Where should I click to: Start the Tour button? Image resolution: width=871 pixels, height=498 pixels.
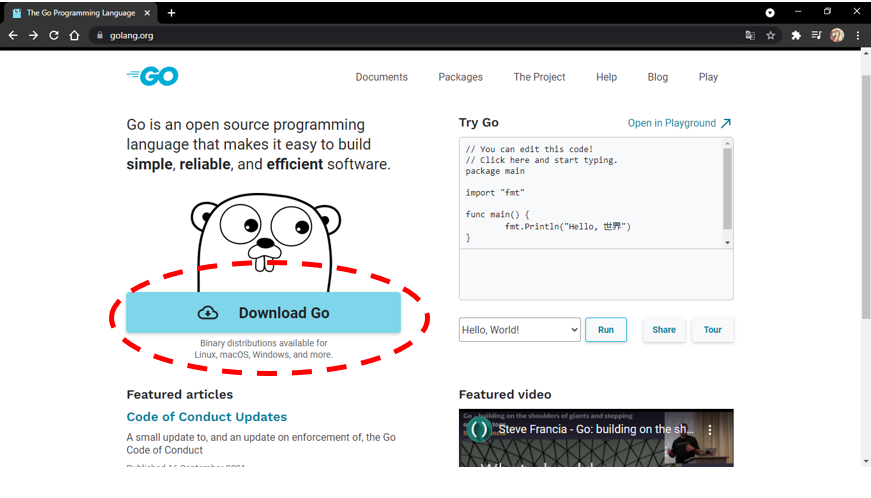(x=712, y=329)
